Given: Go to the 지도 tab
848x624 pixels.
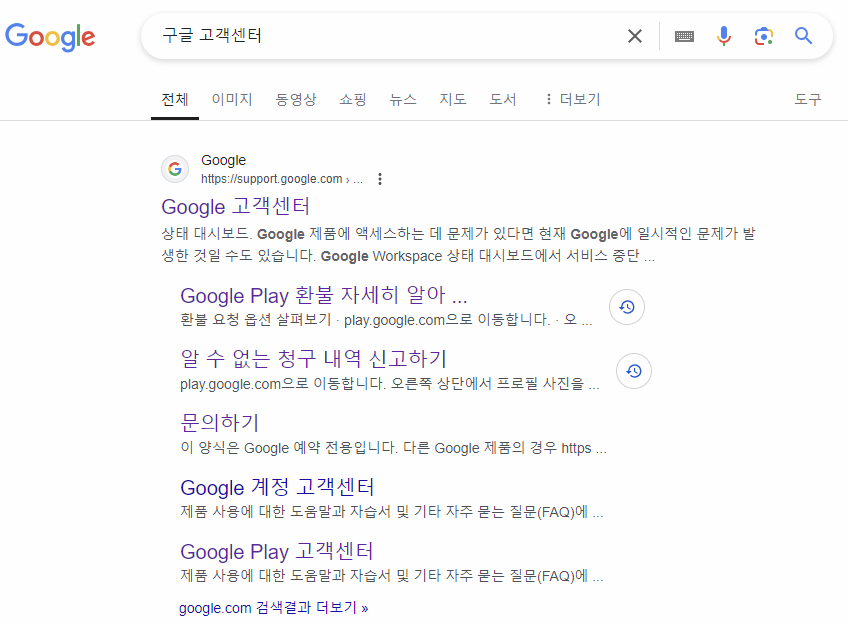Looking at the screenshot, I should click(453, 99).
